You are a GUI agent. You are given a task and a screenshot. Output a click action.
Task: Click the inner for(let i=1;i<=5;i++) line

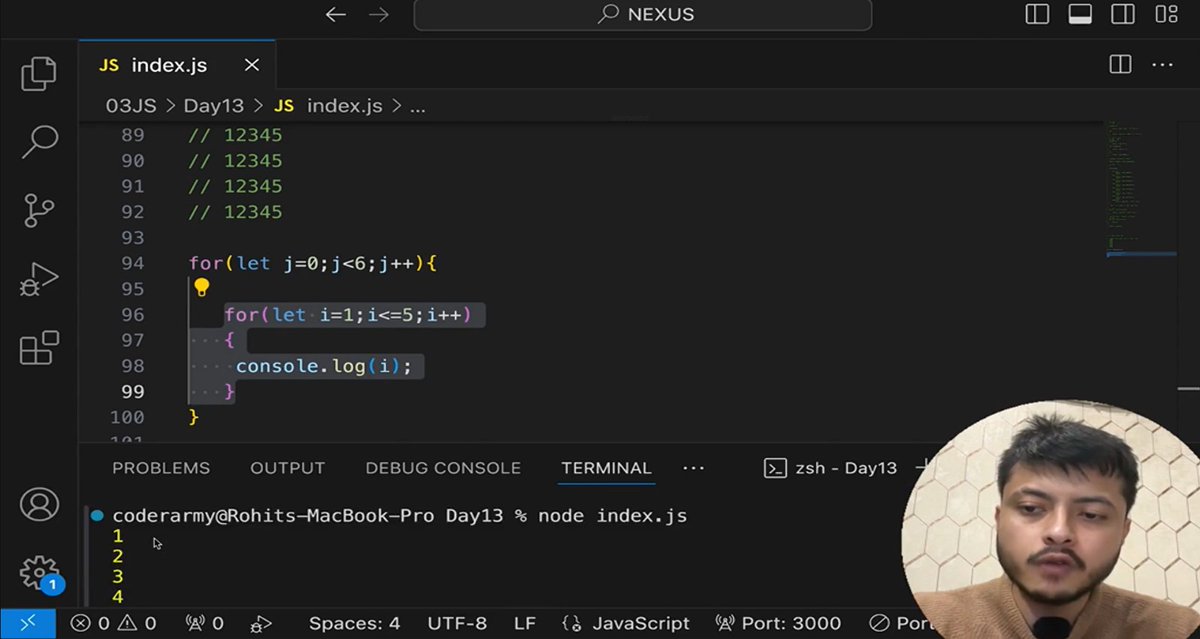[x=347, y=315]
